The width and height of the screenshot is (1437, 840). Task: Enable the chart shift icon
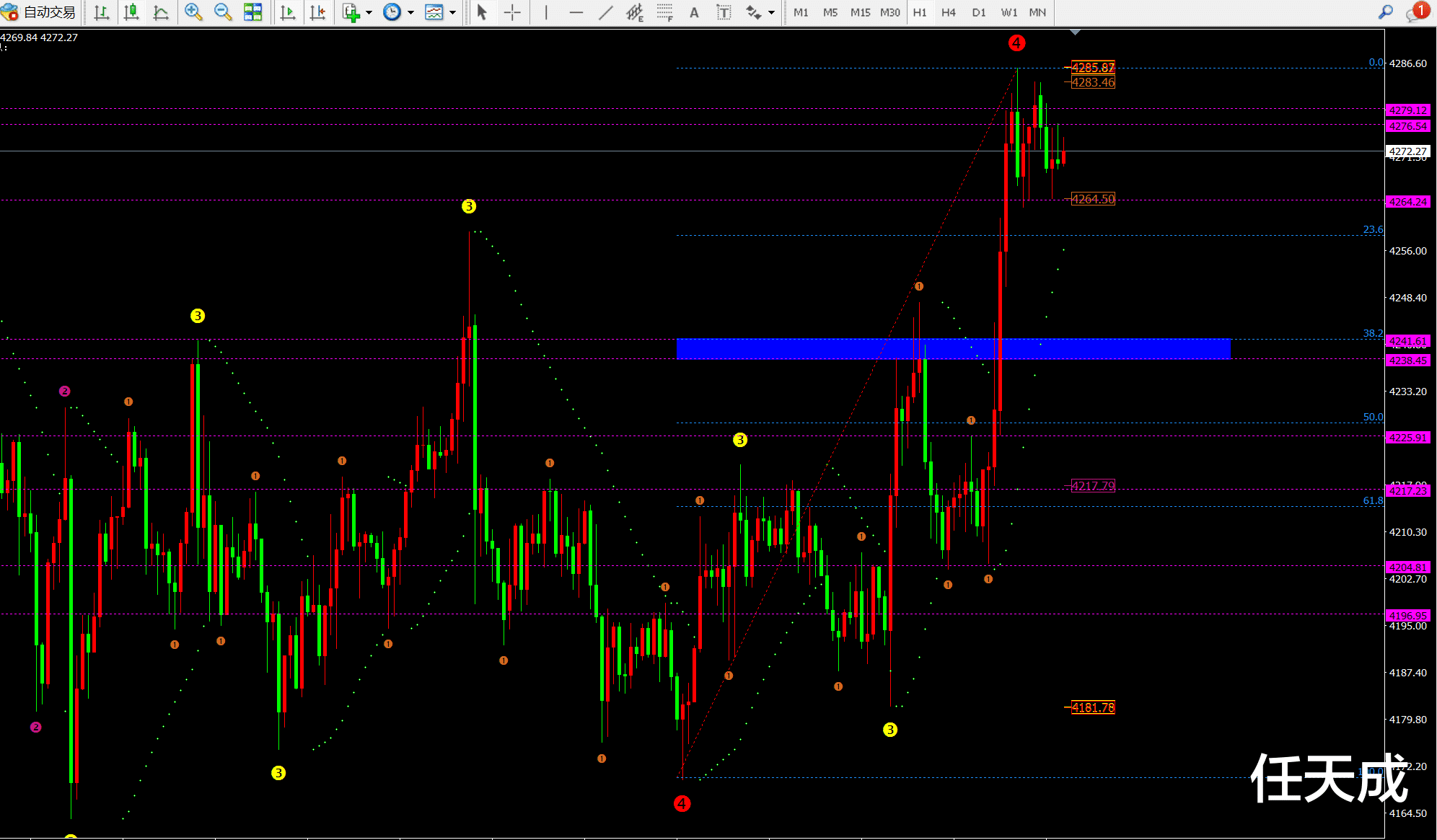pos(317,12)
